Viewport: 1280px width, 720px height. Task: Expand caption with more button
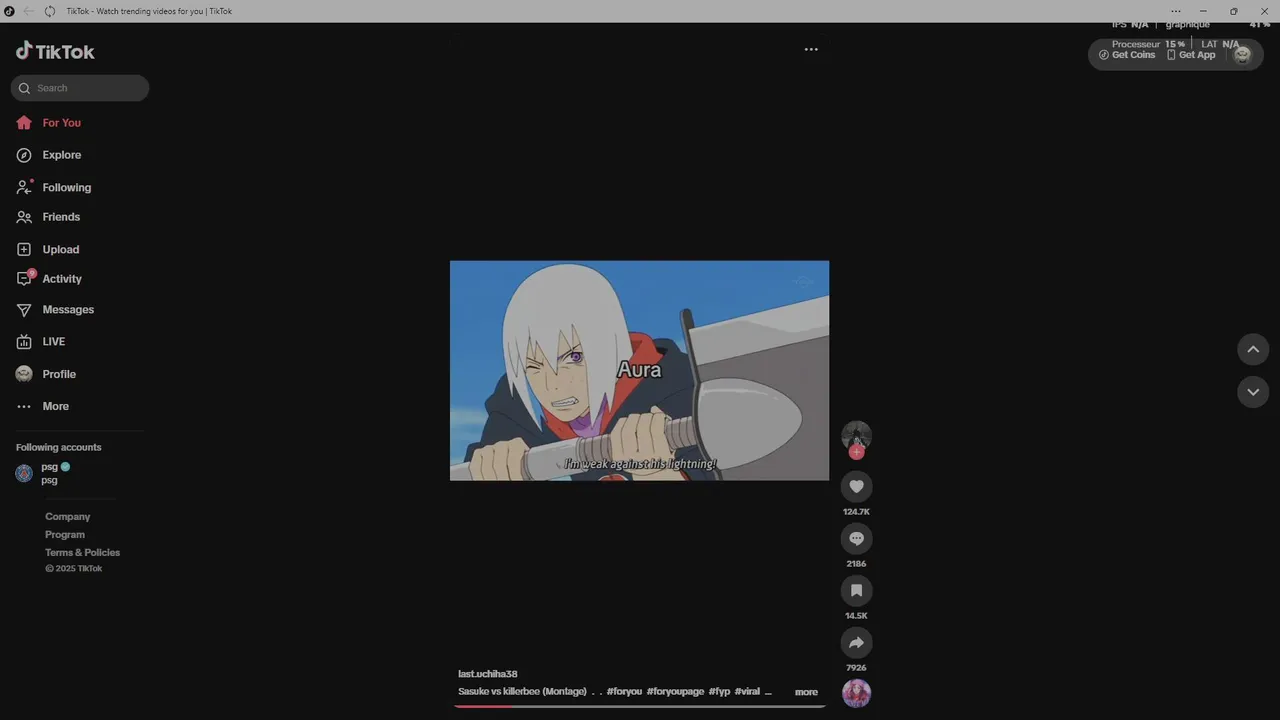coord(806,692)
